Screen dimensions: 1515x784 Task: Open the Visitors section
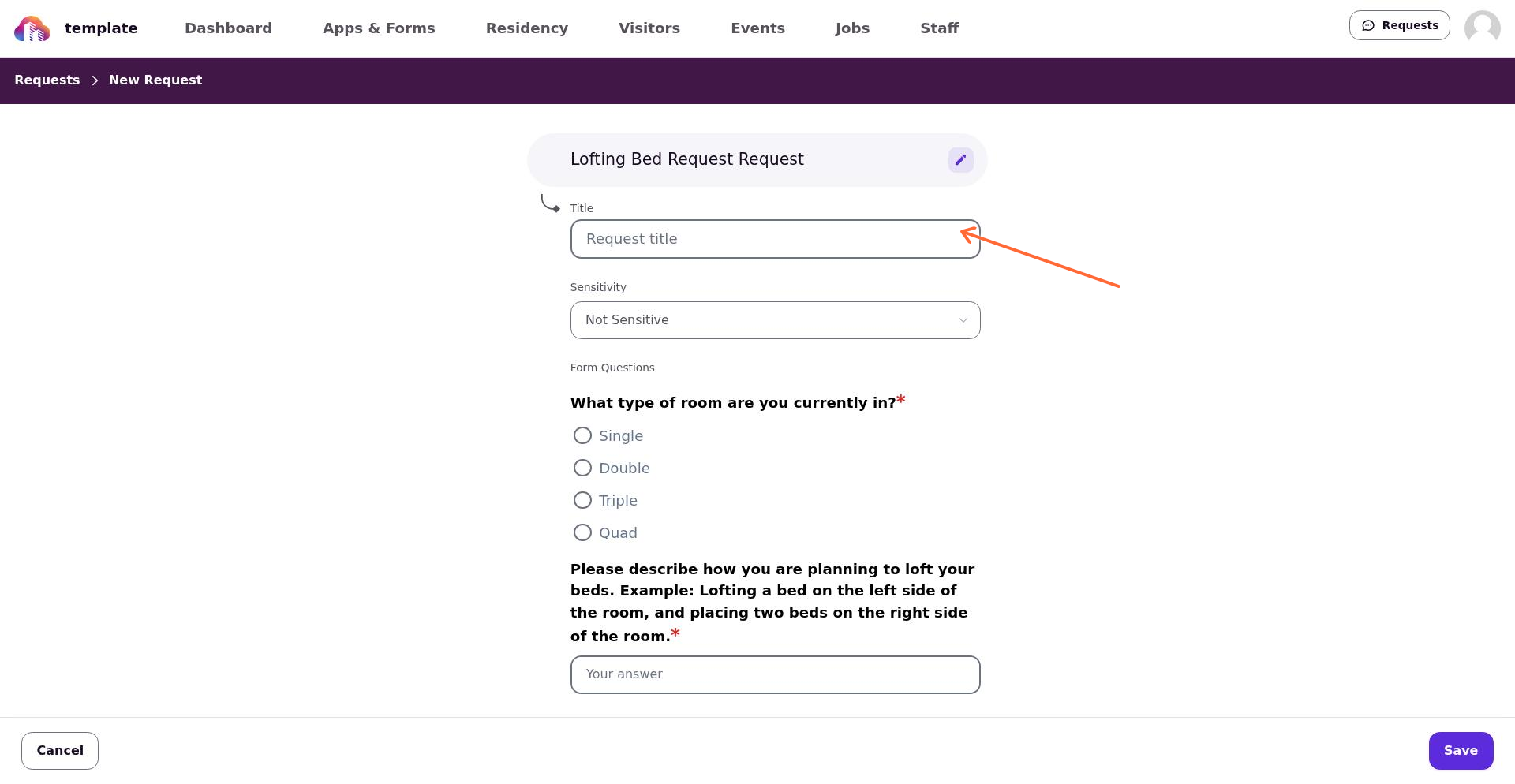[x=649, y=28]
